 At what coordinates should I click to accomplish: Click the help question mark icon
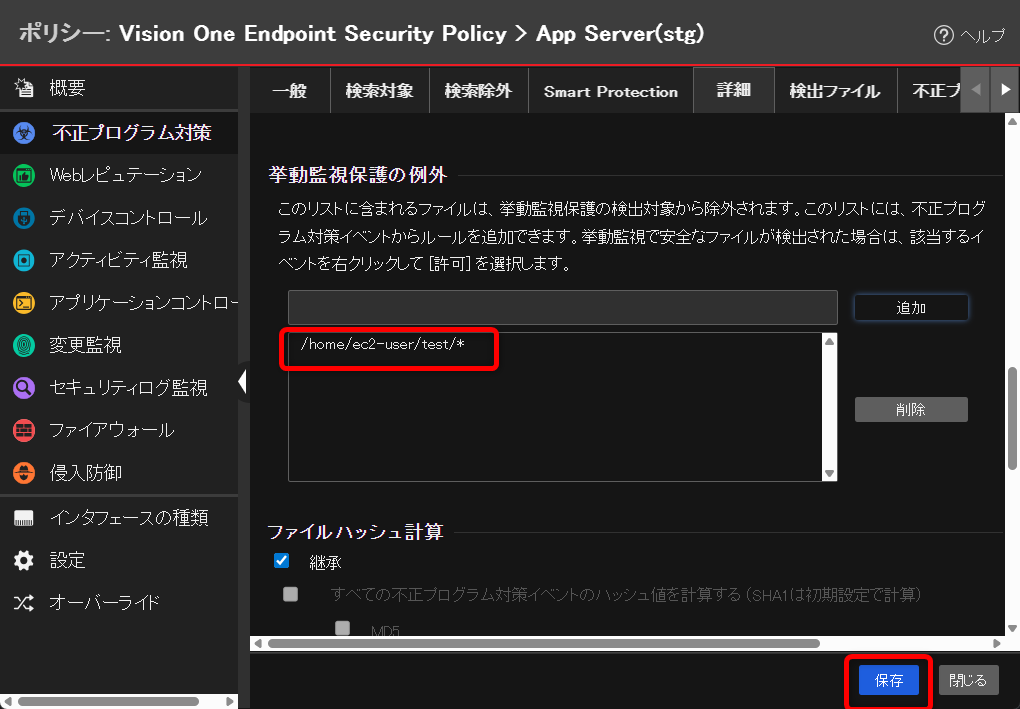tap(943, 35)
